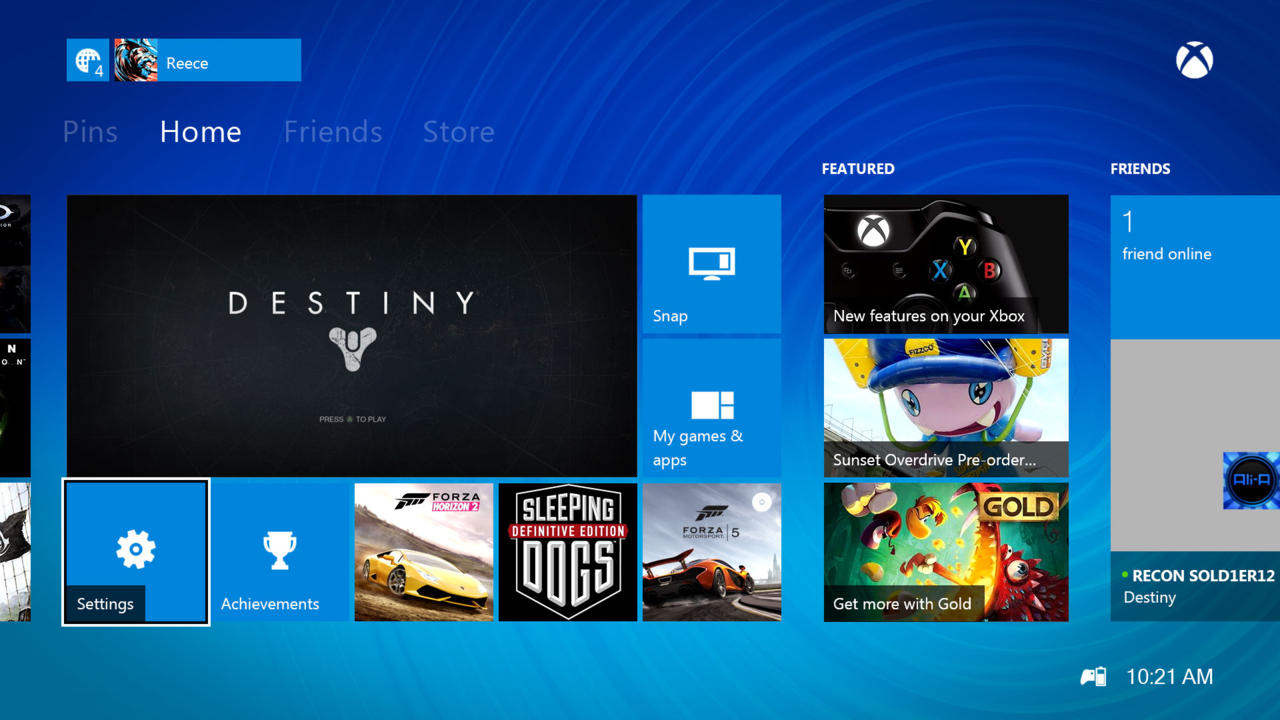Viewport: 1280px width, 720px height.
Task: View Sunset Overdrive Pre-order featured tile
Action: point(945,407)
